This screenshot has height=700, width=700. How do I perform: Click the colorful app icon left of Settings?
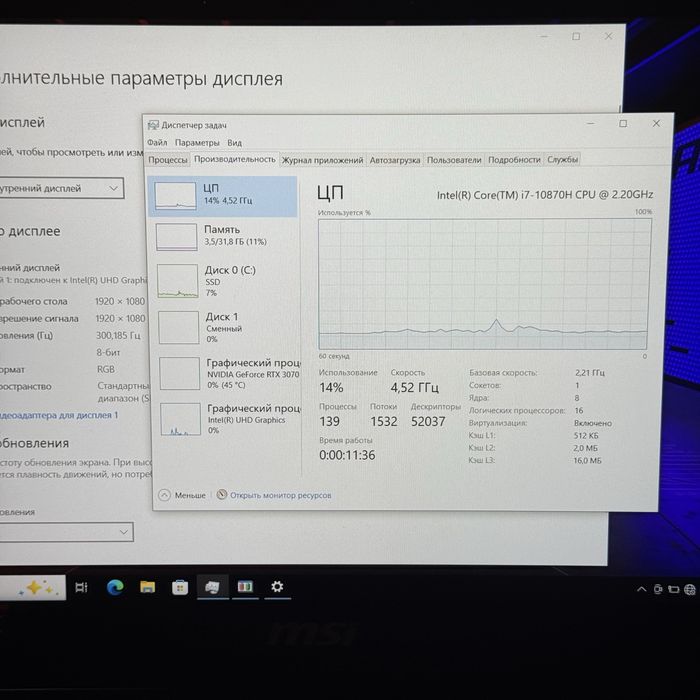click(x=245, y=587)
